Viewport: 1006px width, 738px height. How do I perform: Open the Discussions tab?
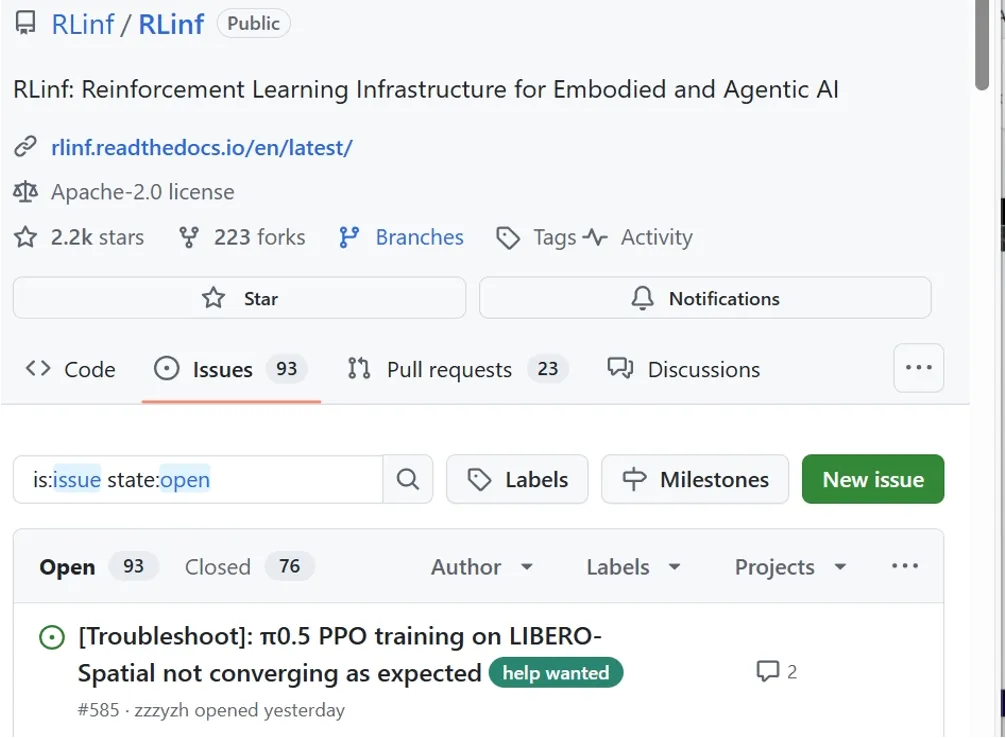[x=684, y=369]
